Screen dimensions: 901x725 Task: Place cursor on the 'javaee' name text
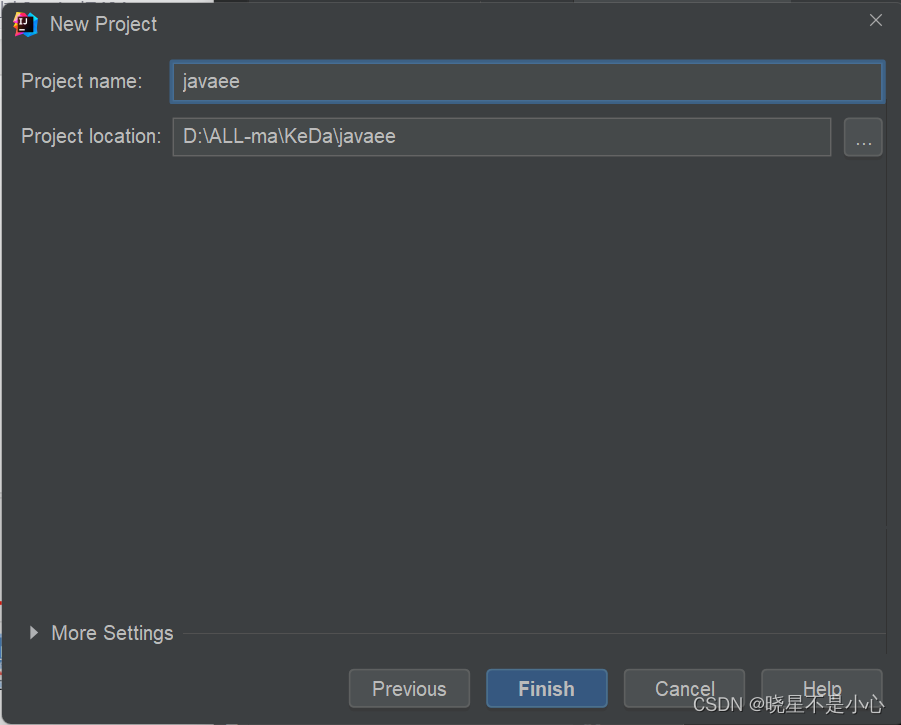pyautogui.click(x=211, y=82)
